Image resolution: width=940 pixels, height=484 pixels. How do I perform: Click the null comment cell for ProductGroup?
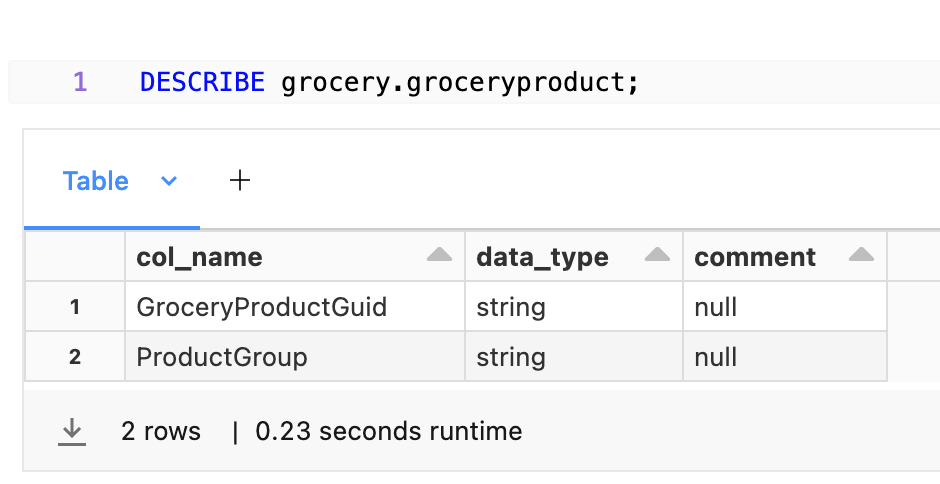715,356
